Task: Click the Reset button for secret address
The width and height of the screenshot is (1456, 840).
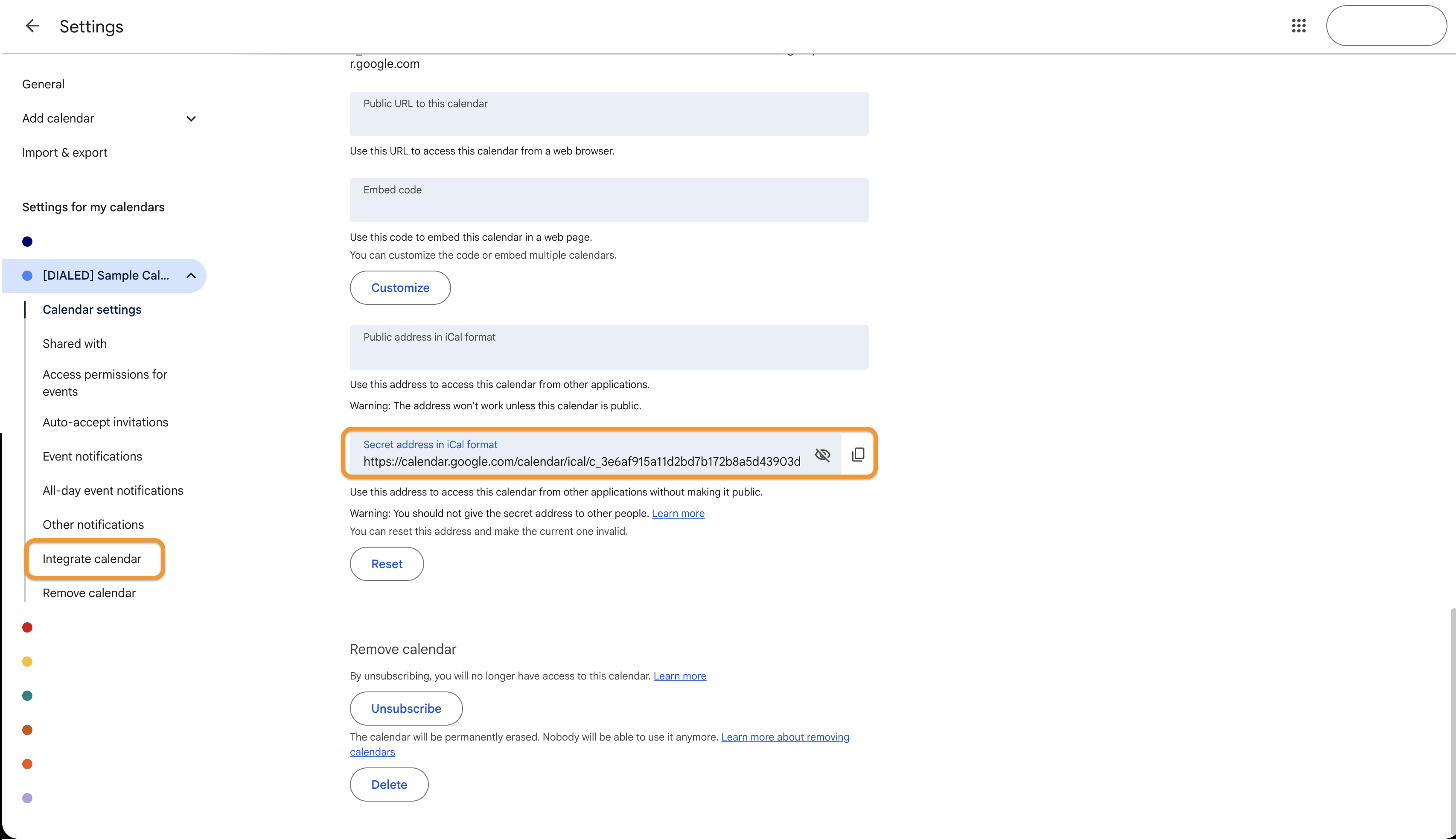Action: [386, 564]
